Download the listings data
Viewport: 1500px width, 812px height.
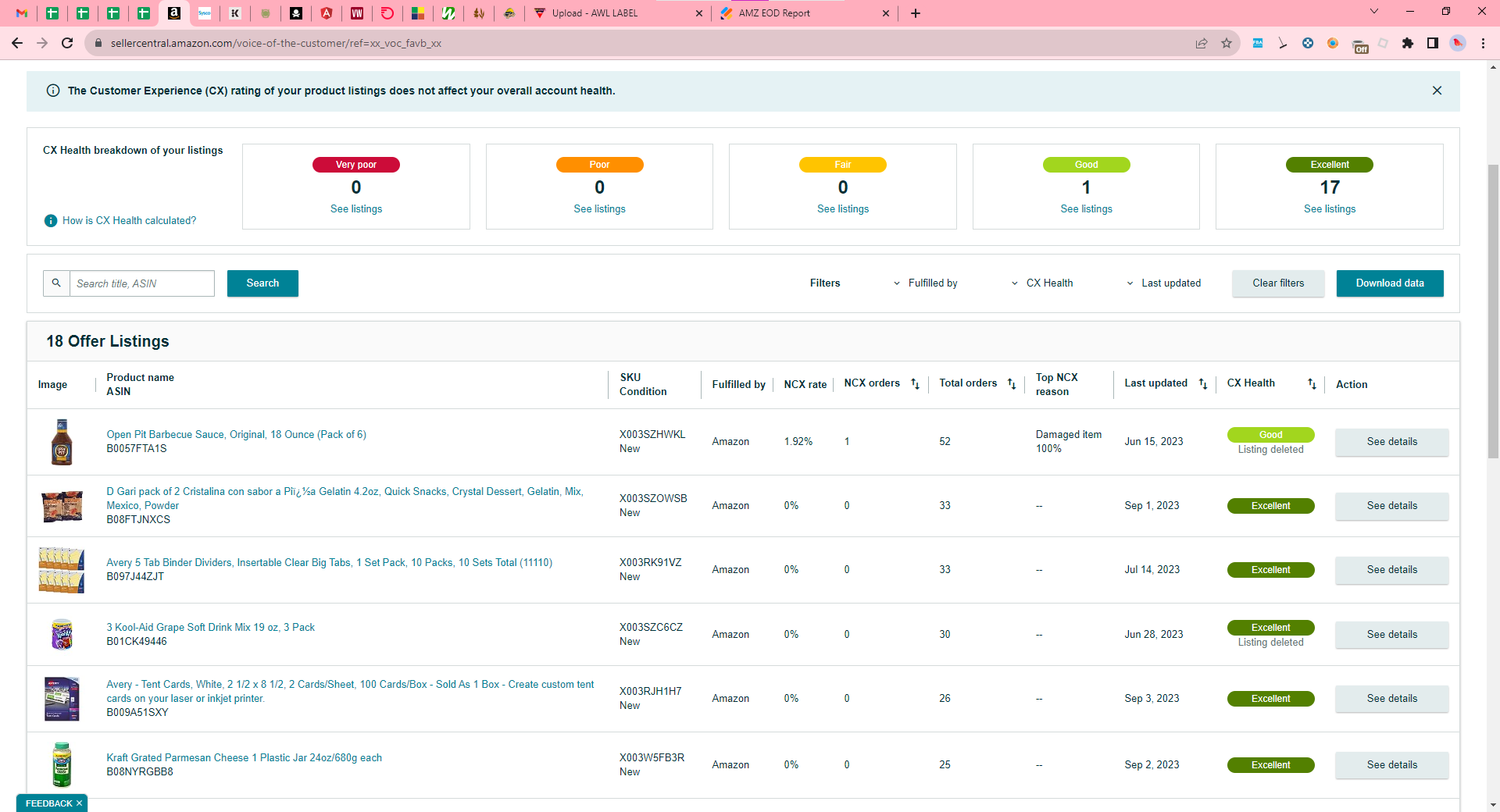coord(1390,283)
